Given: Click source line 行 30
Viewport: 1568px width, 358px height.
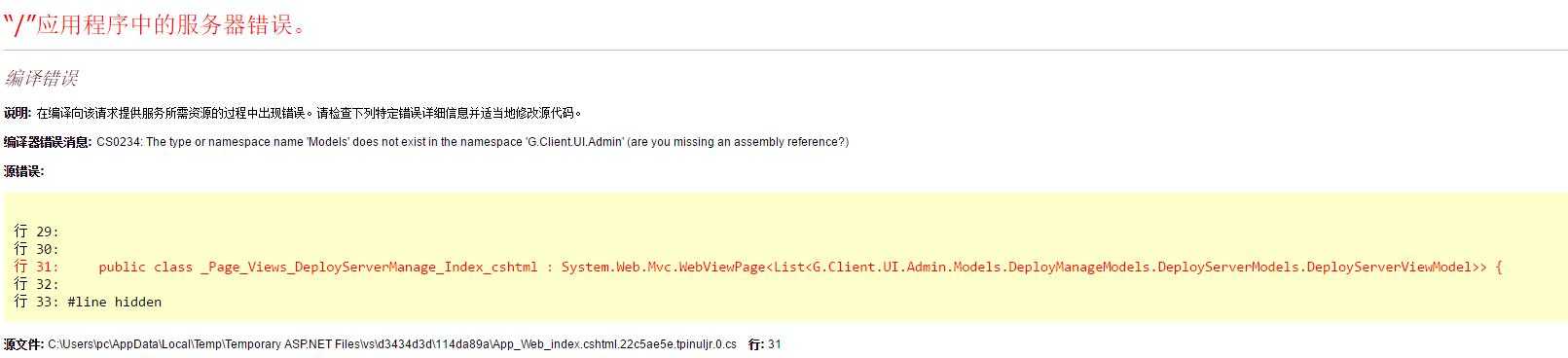Looking at the screenshot, I should click(36, 249).
